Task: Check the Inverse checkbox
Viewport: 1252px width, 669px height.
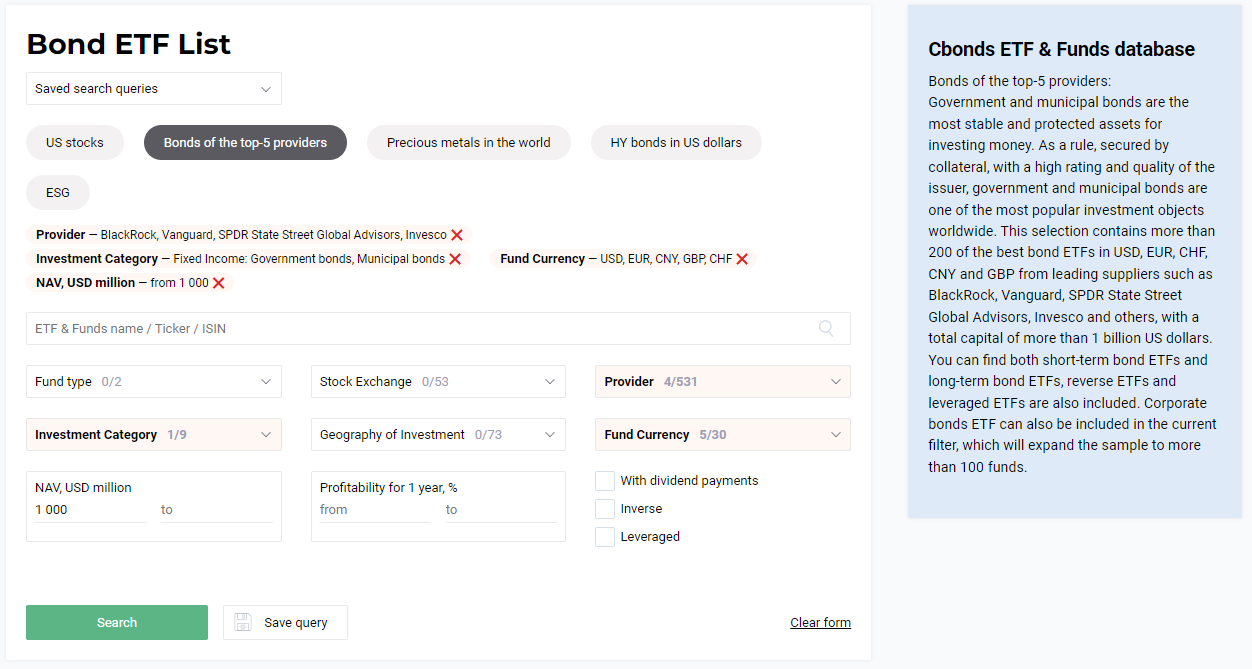Action: pyautogui.click(x=604, y=508)
